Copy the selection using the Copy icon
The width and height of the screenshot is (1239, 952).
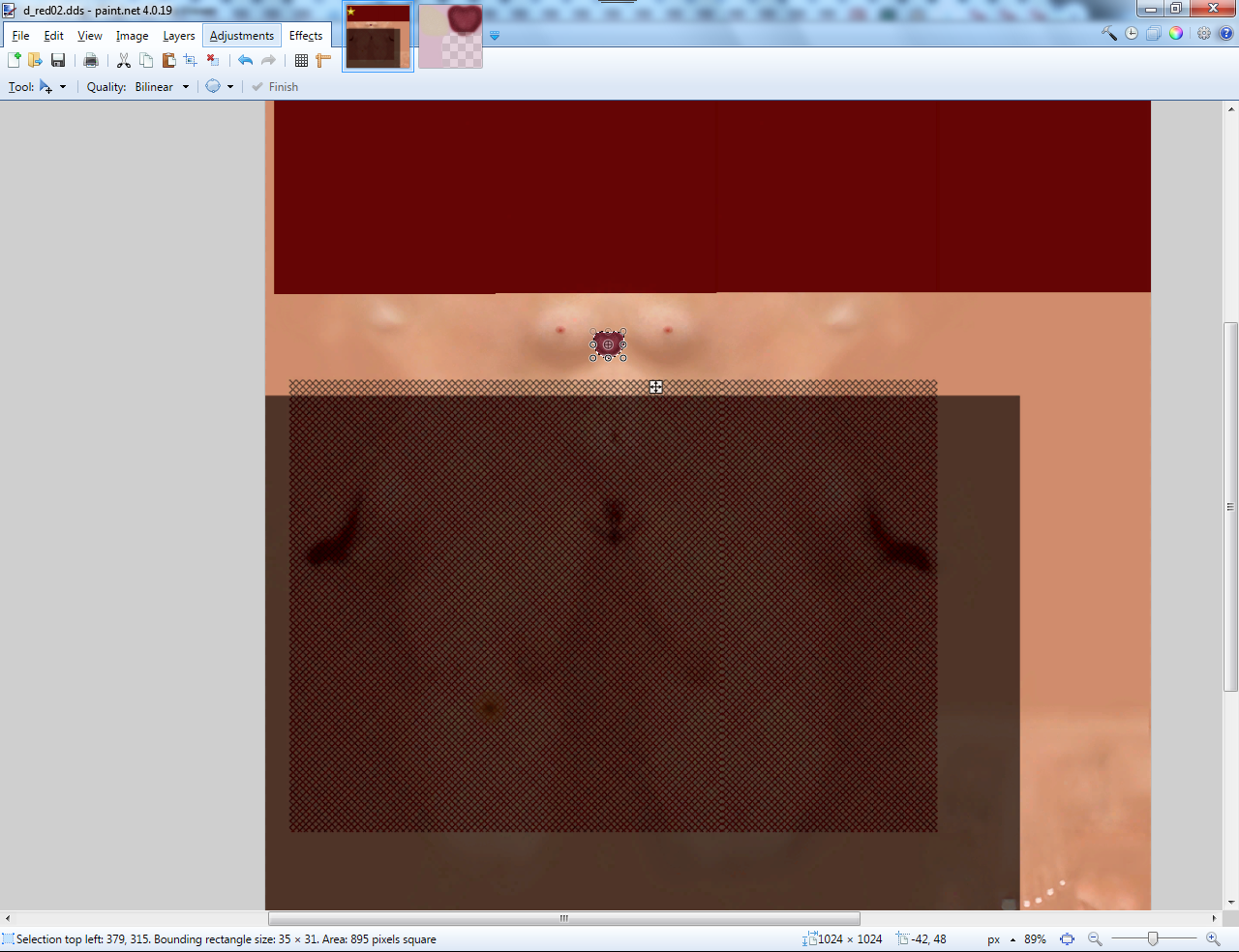click(x=146, y=60)
